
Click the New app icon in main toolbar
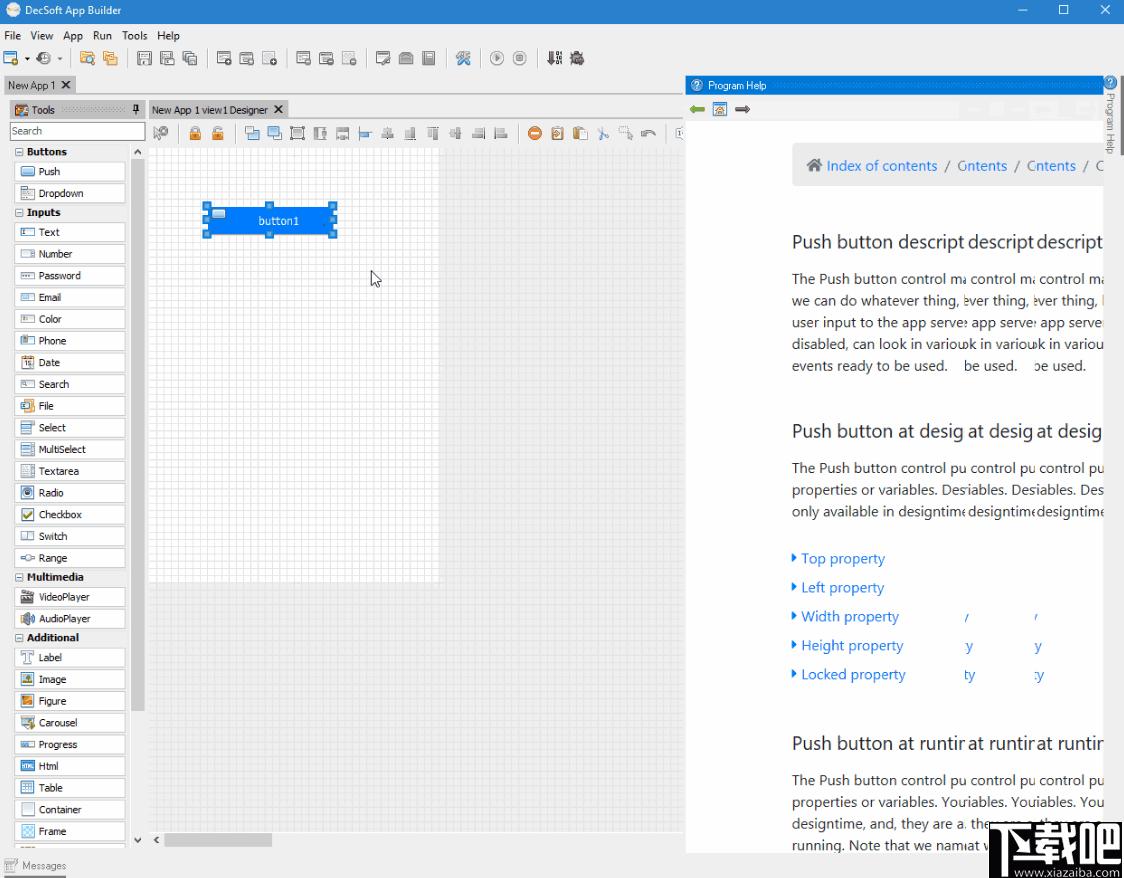click(11, 58)
